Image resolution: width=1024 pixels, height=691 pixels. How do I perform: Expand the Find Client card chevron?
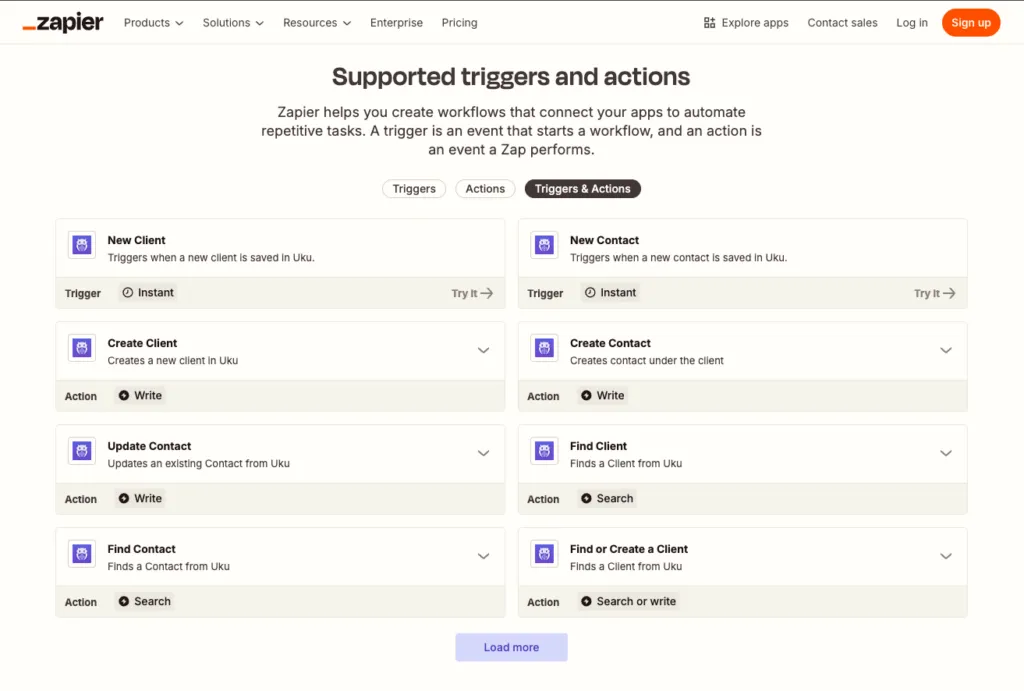coord(946,453)
